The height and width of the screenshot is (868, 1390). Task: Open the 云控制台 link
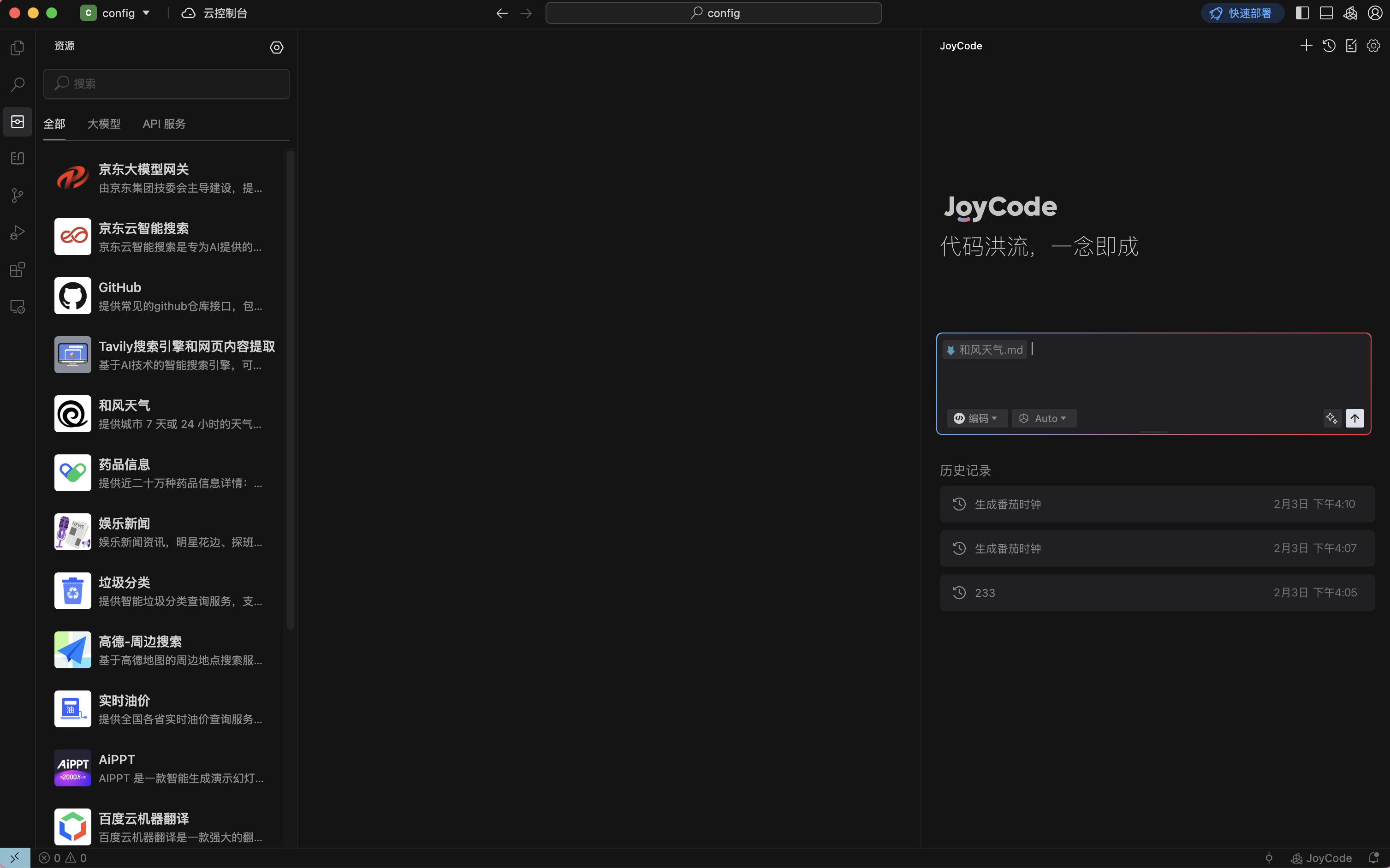click(214, 13)
